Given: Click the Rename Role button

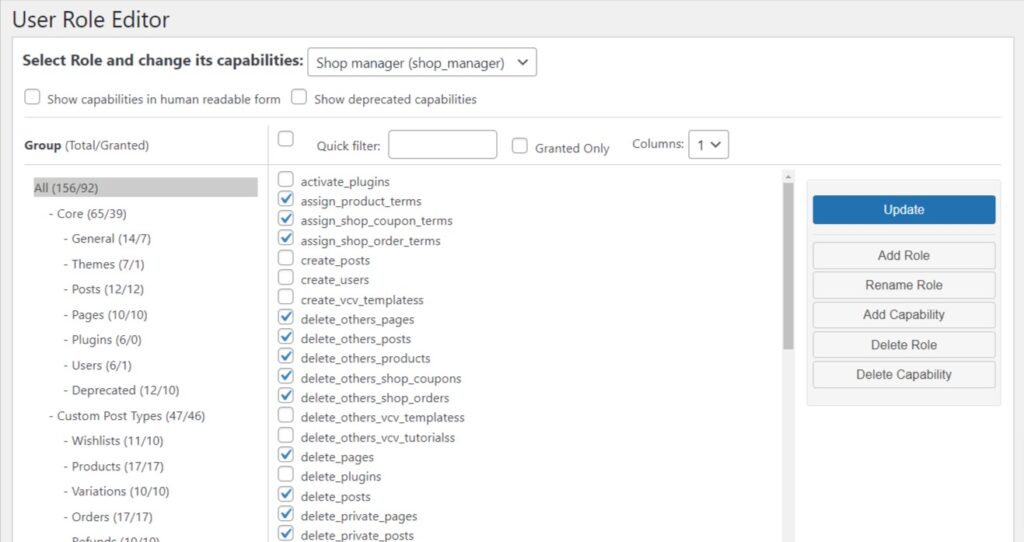Looking at the screenshot, I should click(903, 285).
